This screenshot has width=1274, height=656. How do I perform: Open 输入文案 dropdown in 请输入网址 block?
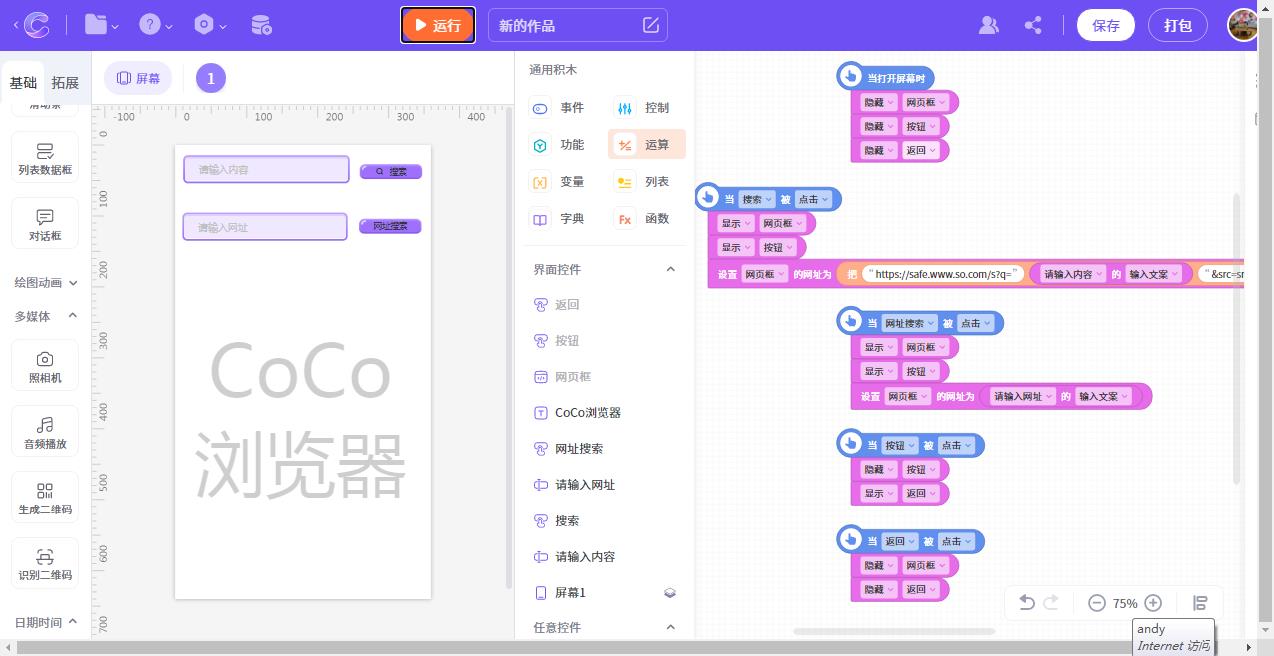[x=1104, y=397]
